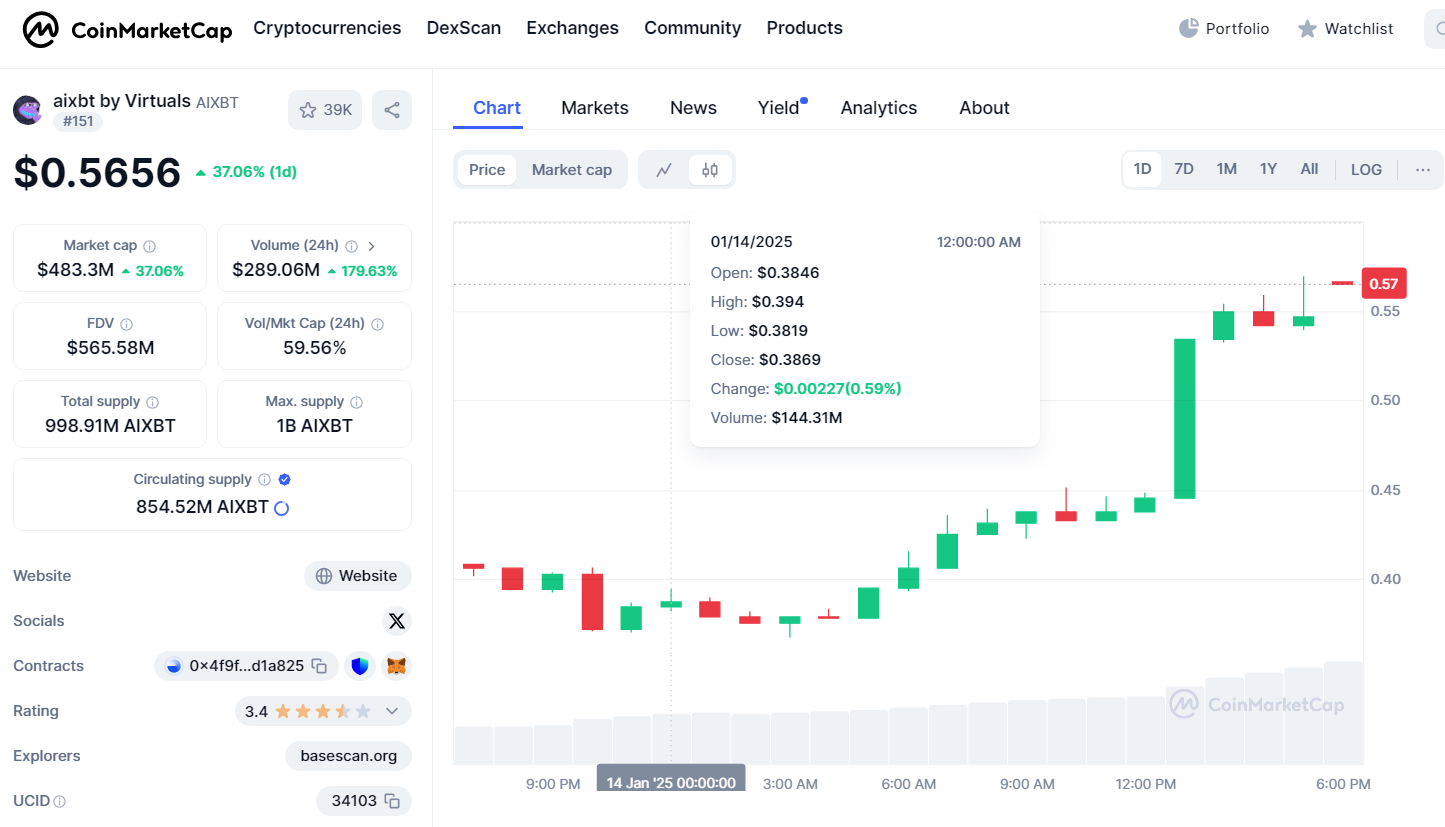Open the basescan.org explorer link
1445x827 pixels.
349,756
